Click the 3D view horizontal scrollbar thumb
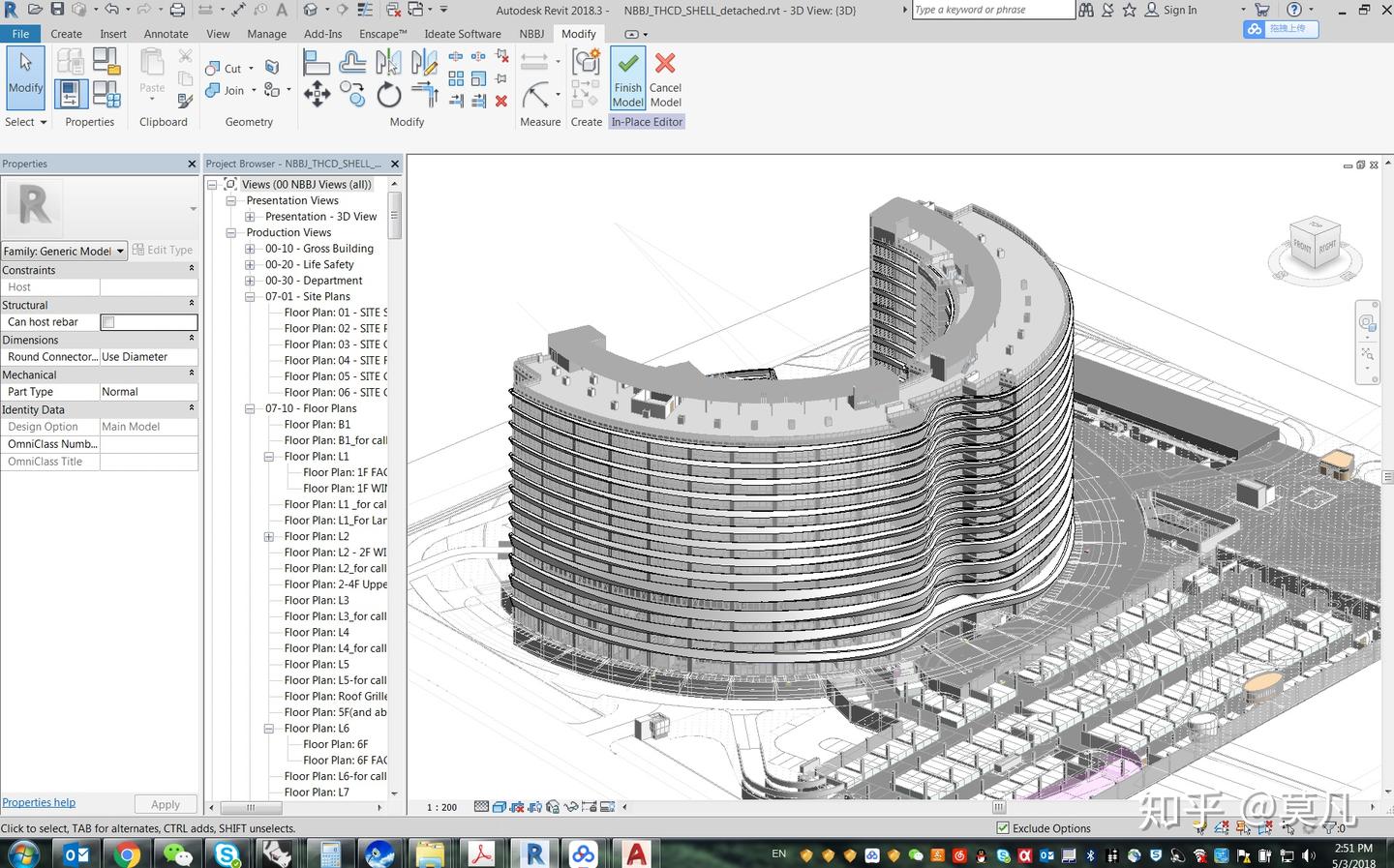Image resolution: width=1394 pixels, height=868 pixels. [999, 807]
